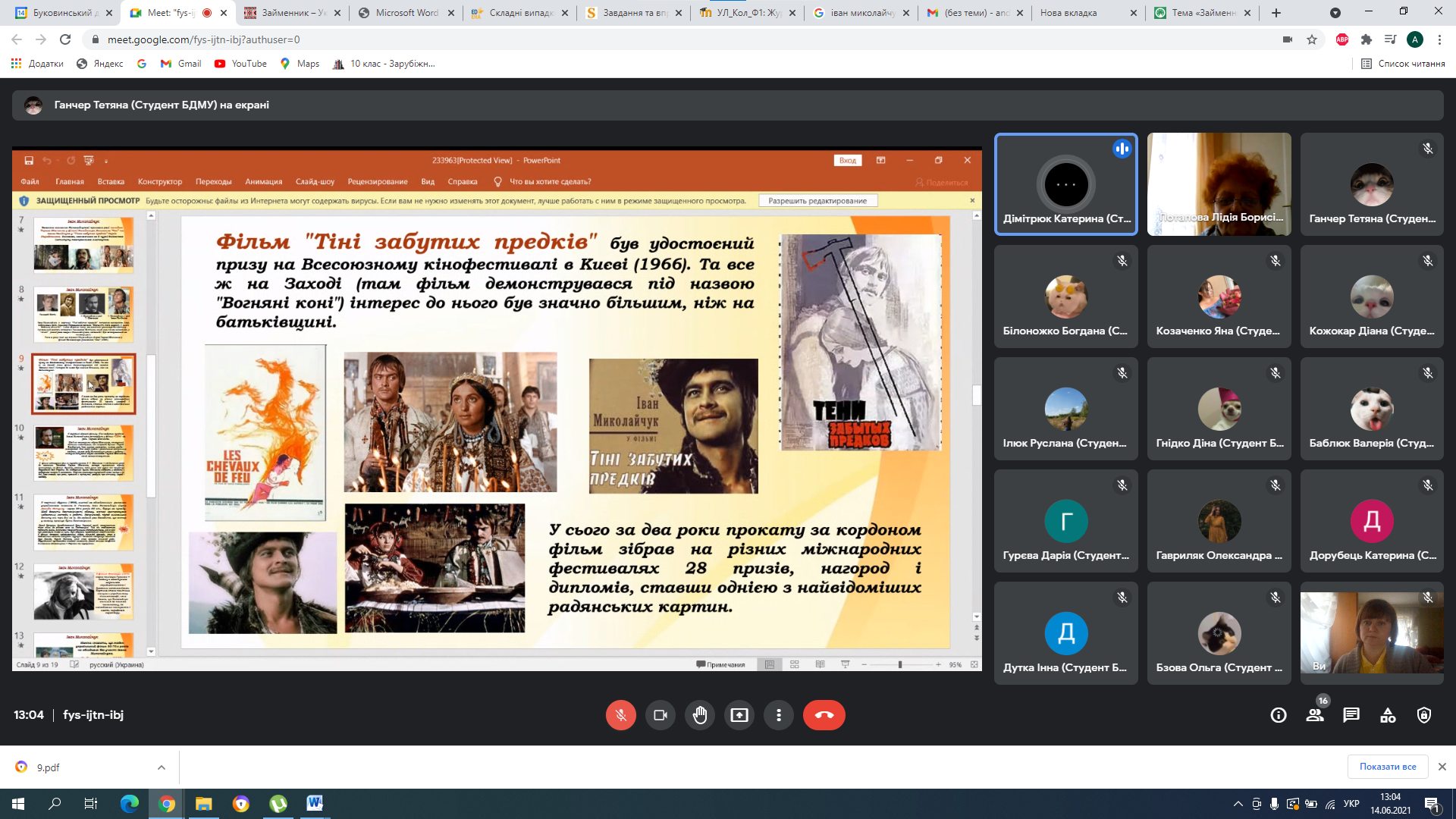Open more options three-dot menu in Meet
This screenshot has height=819, width=1456.
click(779, 715)
